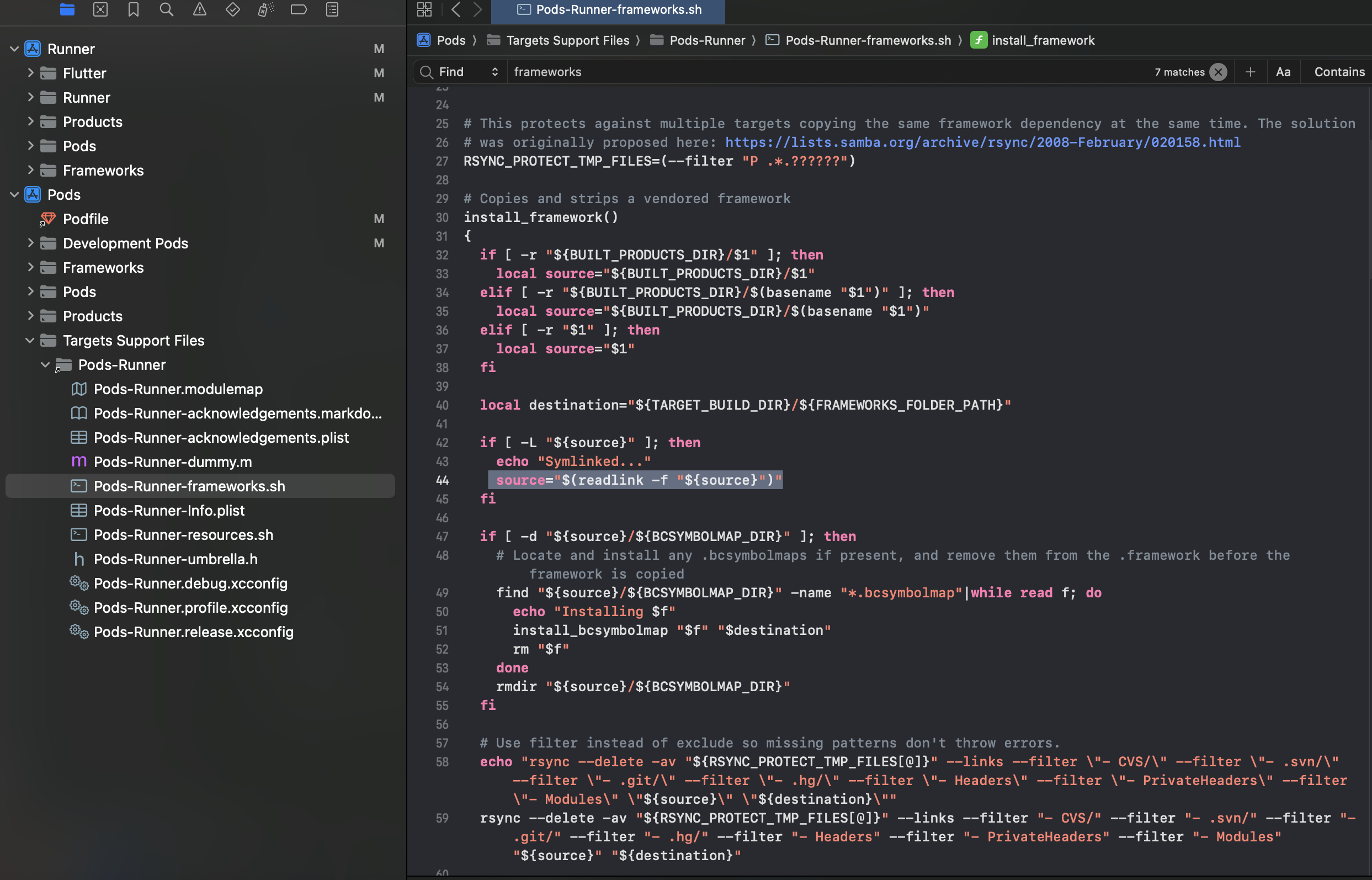Collapse the Runner project root
The width and height of the screenshot is (1372, 880).
pyautogui.click(x=14, y=49)
